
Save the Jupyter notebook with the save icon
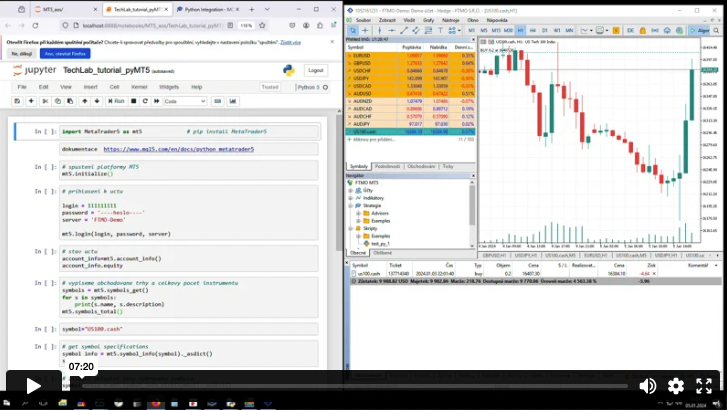coord(17,101)
